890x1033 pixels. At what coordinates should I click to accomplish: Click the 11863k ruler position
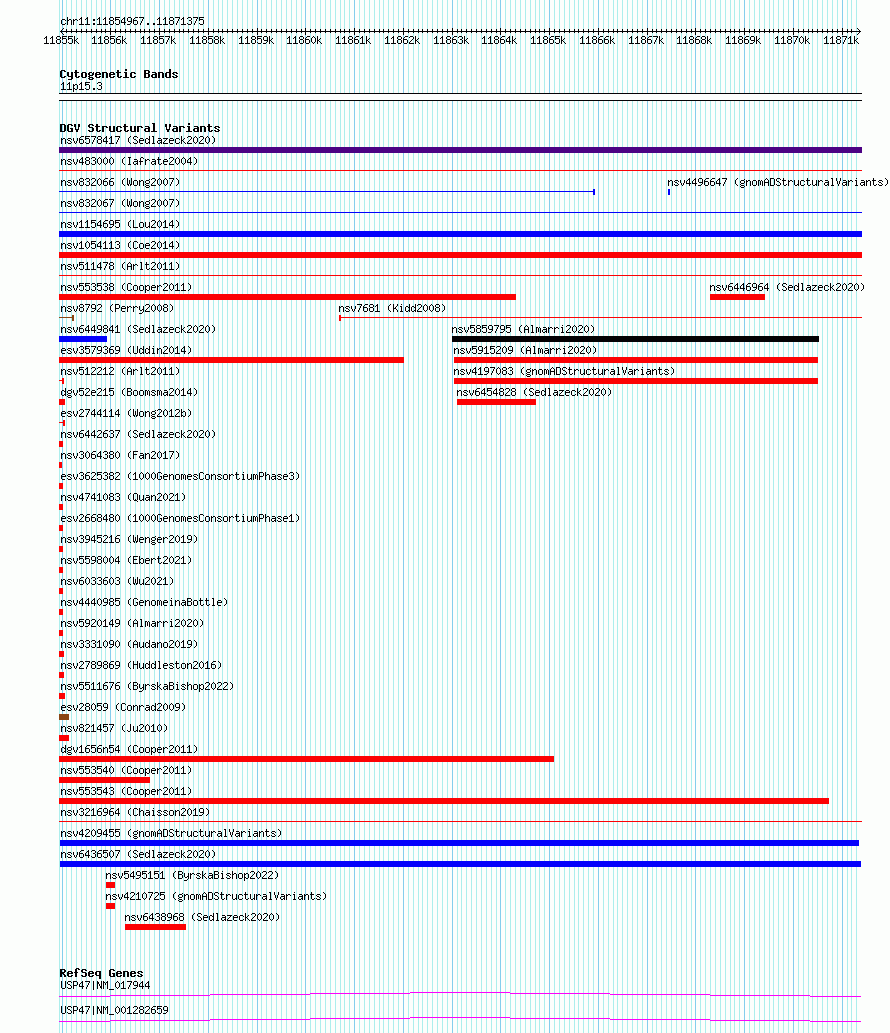pyautogui.click(x=451, y=41)
